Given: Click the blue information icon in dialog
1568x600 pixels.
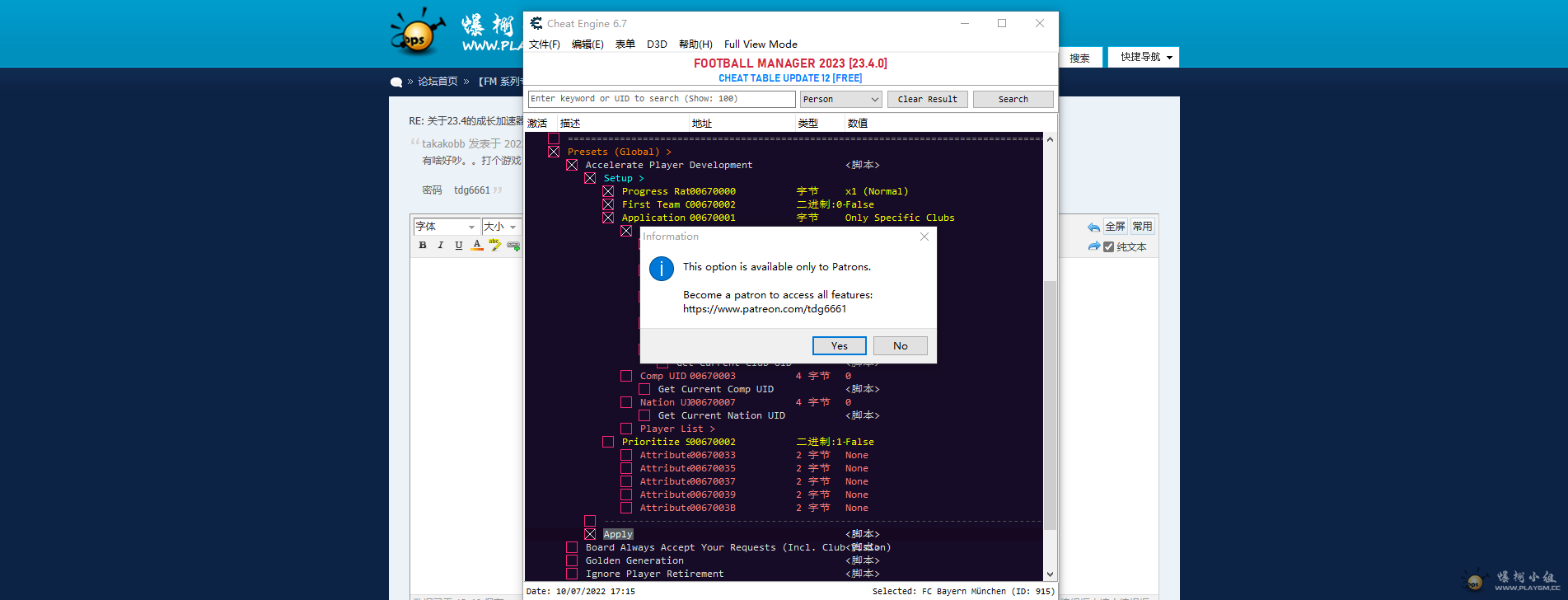Looking at the screenshot, I should pos(662,268).
